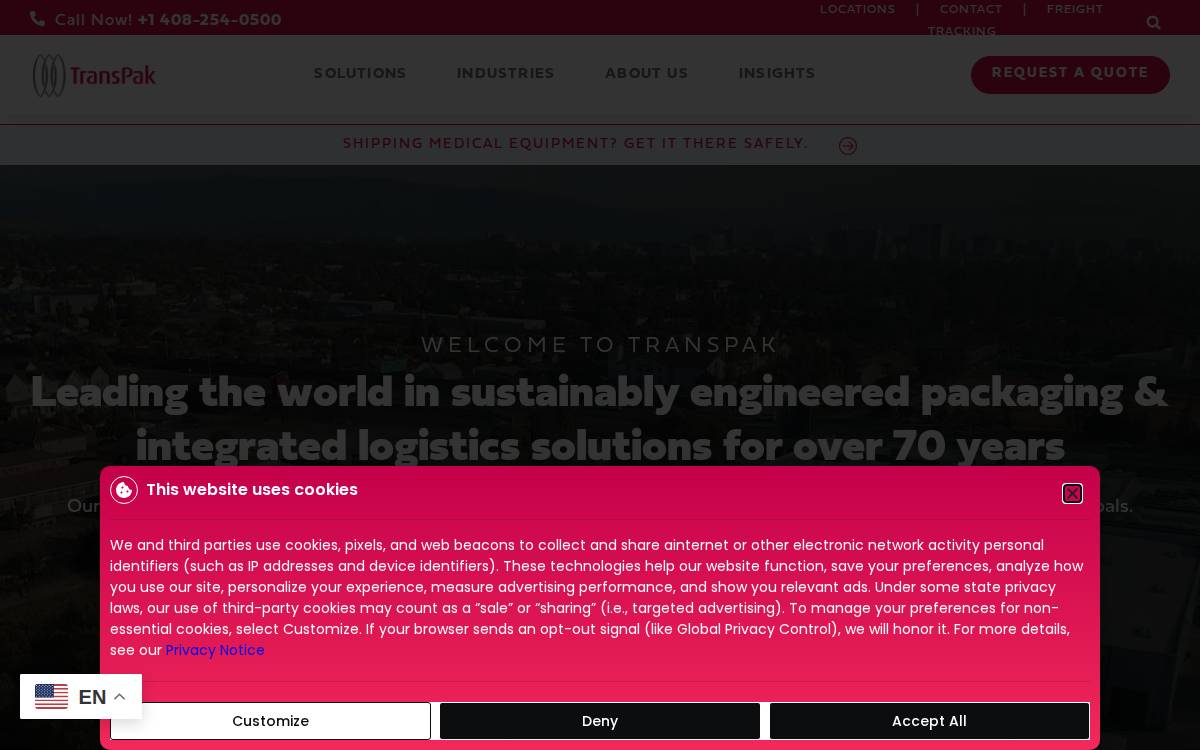Open the Industries menu
Viewport: 1200px width, 750px height.
(x=505, y=74)
